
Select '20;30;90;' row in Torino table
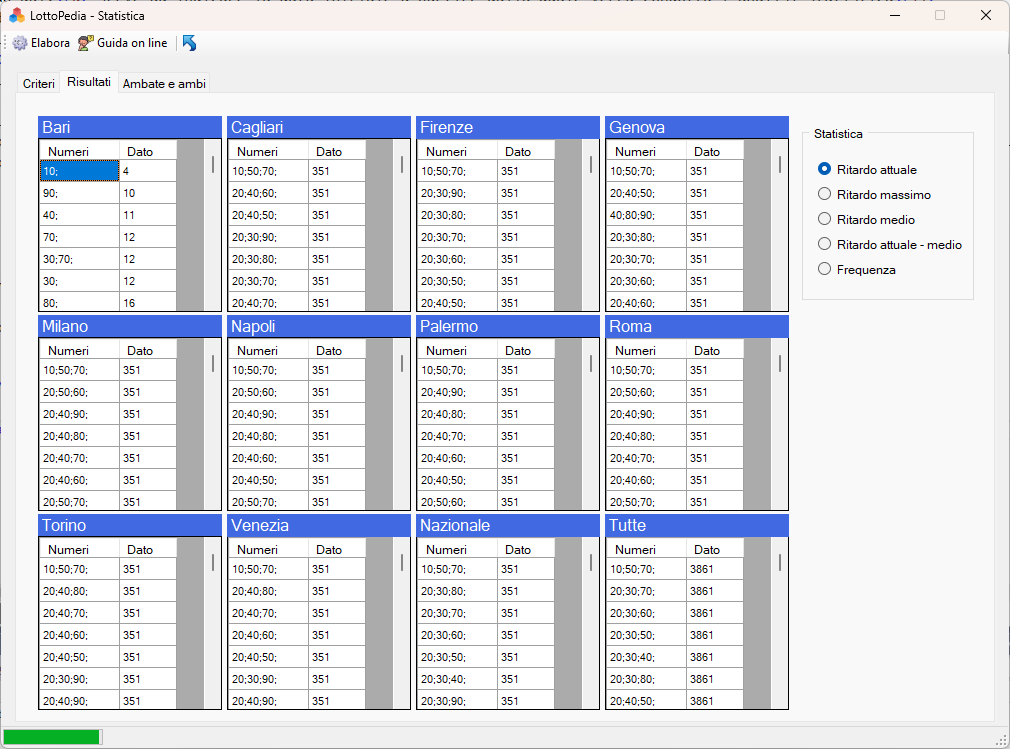tap(108, 679)
